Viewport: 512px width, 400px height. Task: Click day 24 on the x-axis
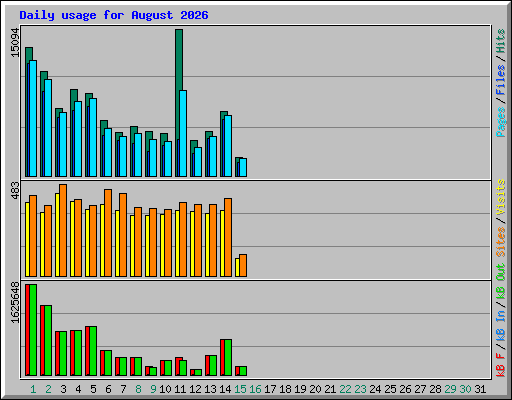point(375,389)
